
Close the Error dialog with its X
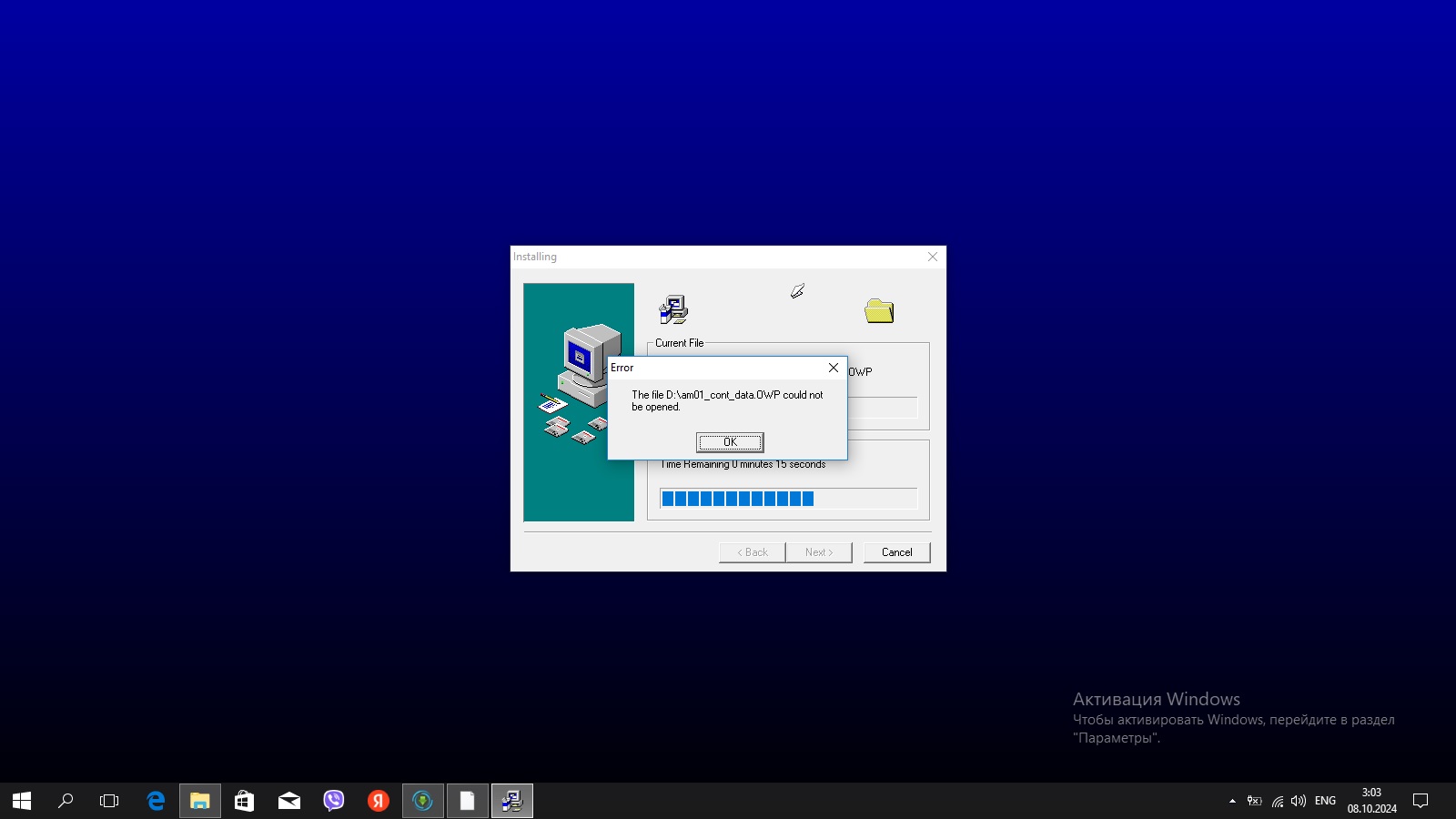click(x=833, y=368)
